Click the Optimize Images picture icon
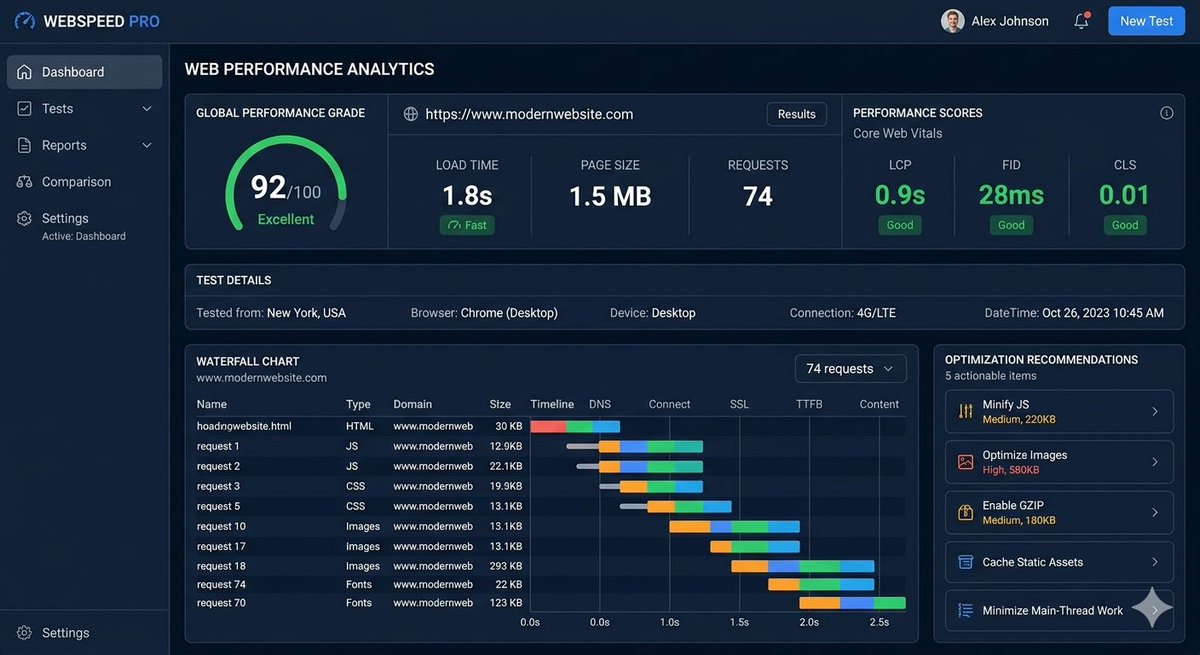 [965, 462]
